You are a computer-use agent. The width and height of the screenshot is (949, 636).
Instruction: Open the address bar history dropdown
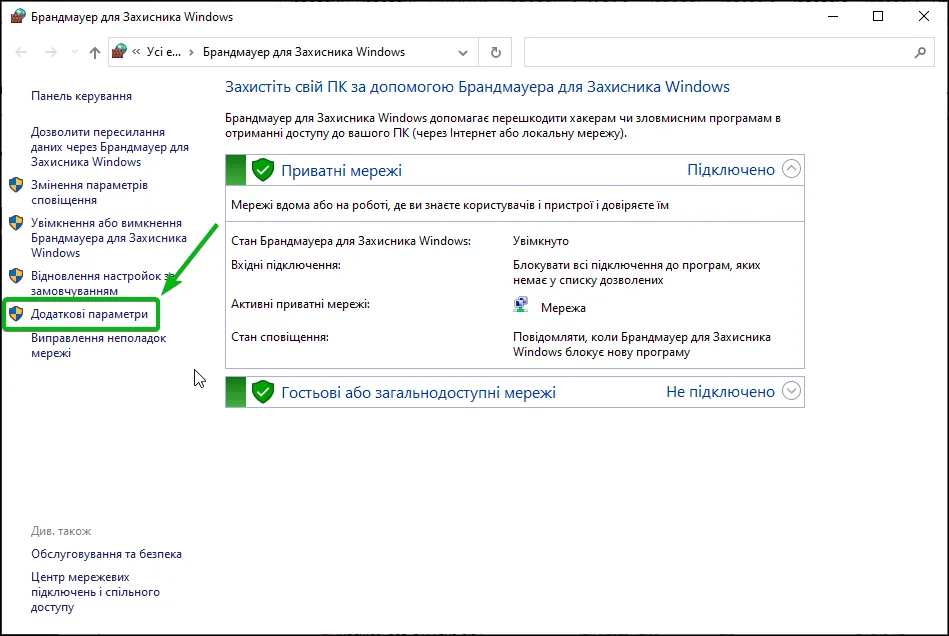tap(463, 53)
